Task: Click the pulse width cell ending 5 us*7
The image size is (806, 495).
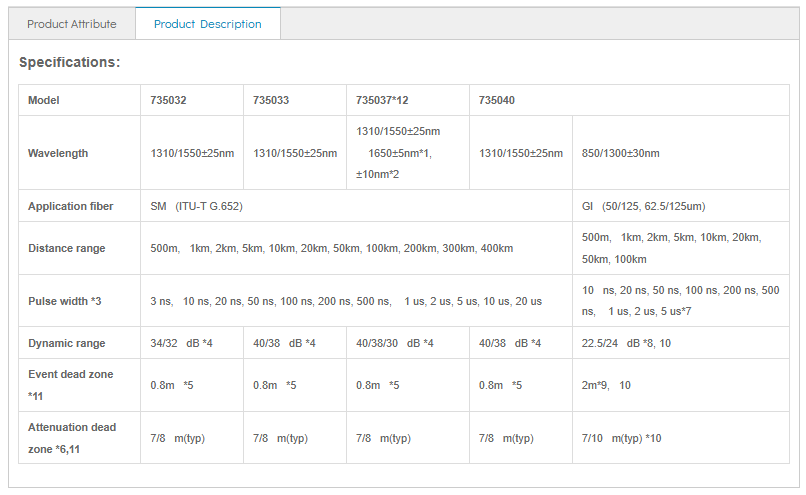Action: [x=681, y=301]
